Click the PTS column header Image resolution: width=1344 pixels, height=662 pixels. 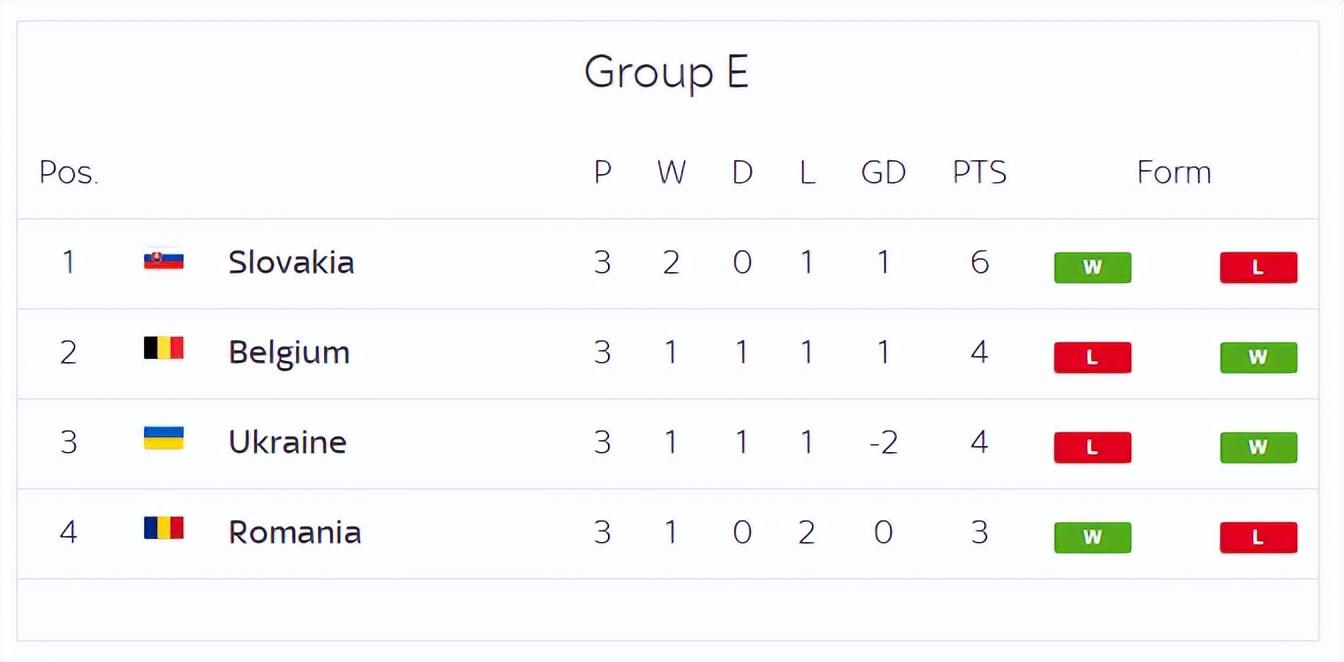coord(979,172)
